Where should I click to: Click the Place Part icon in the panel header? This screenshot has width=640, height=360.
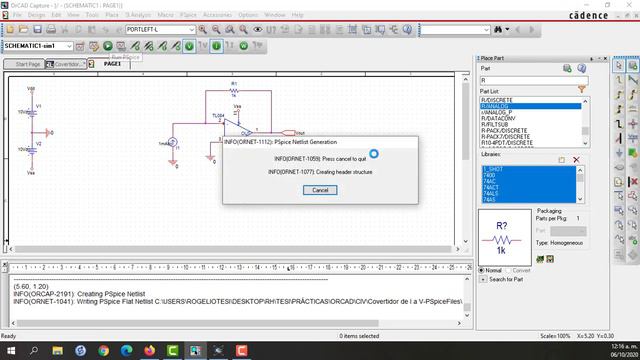click(x=567, y=68)
